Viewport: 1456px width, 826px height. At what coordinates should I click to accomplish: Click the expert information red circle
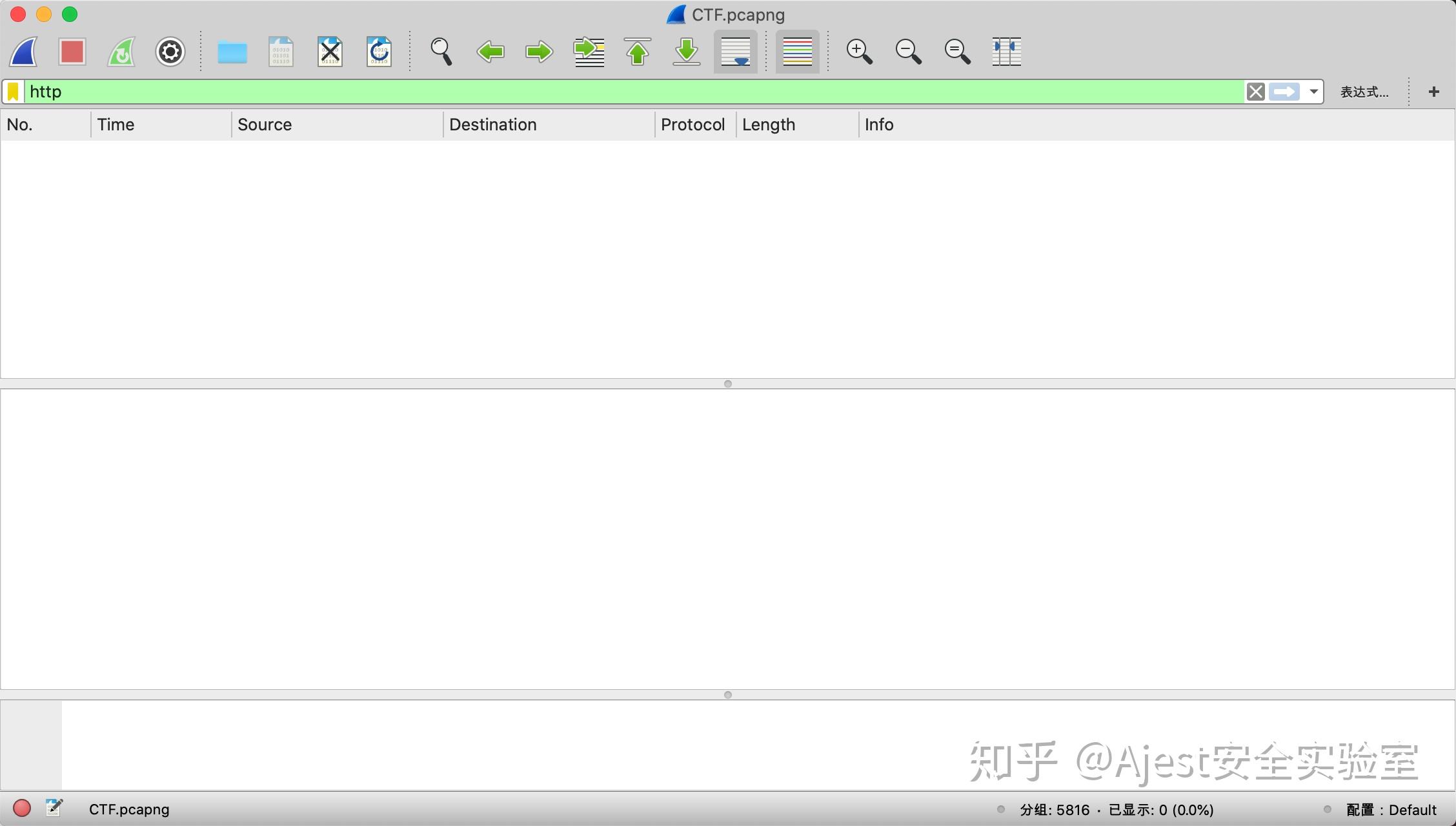pos(22,809)
